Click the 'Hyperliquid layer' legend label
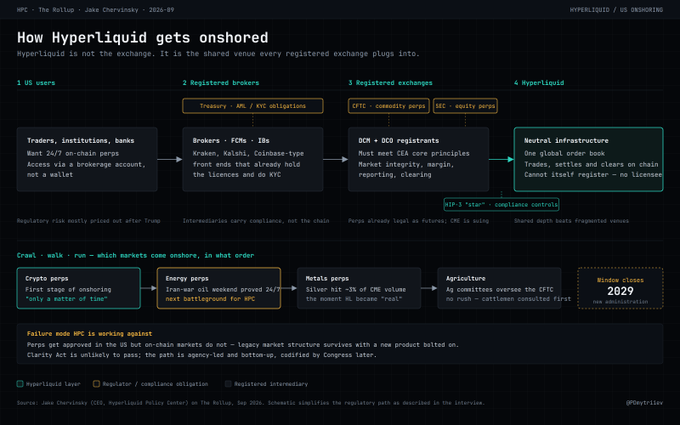This screenshot has width=680, height=425. tap(53, 384)
